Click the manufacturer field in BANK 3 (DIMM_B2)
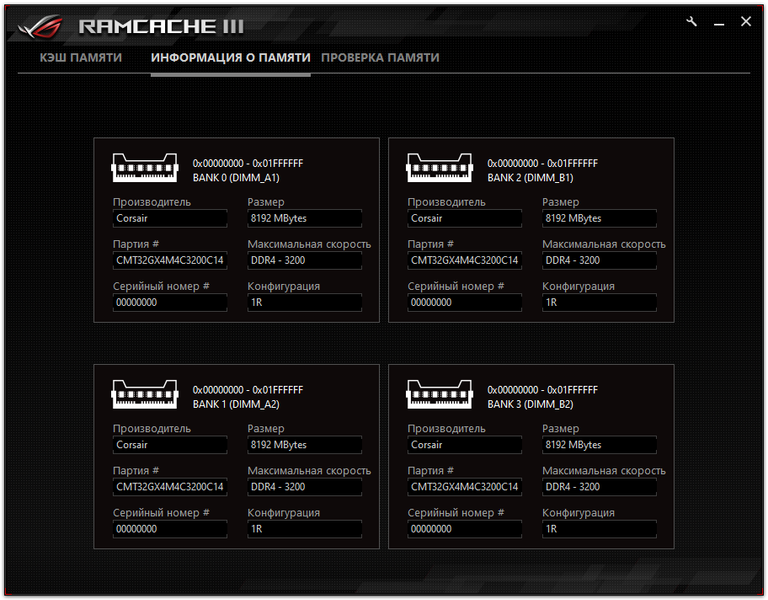Screen dimensions: 768x600 click(465, 445)
